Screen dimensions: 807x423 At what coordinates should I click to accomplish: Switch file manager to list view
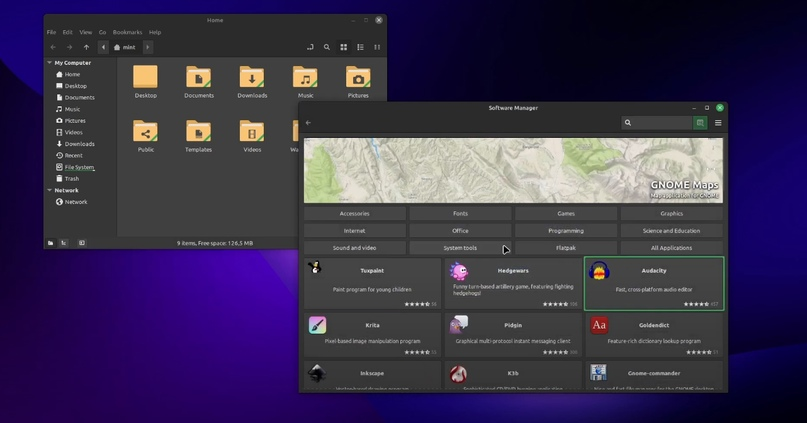(x=360, y=47)
